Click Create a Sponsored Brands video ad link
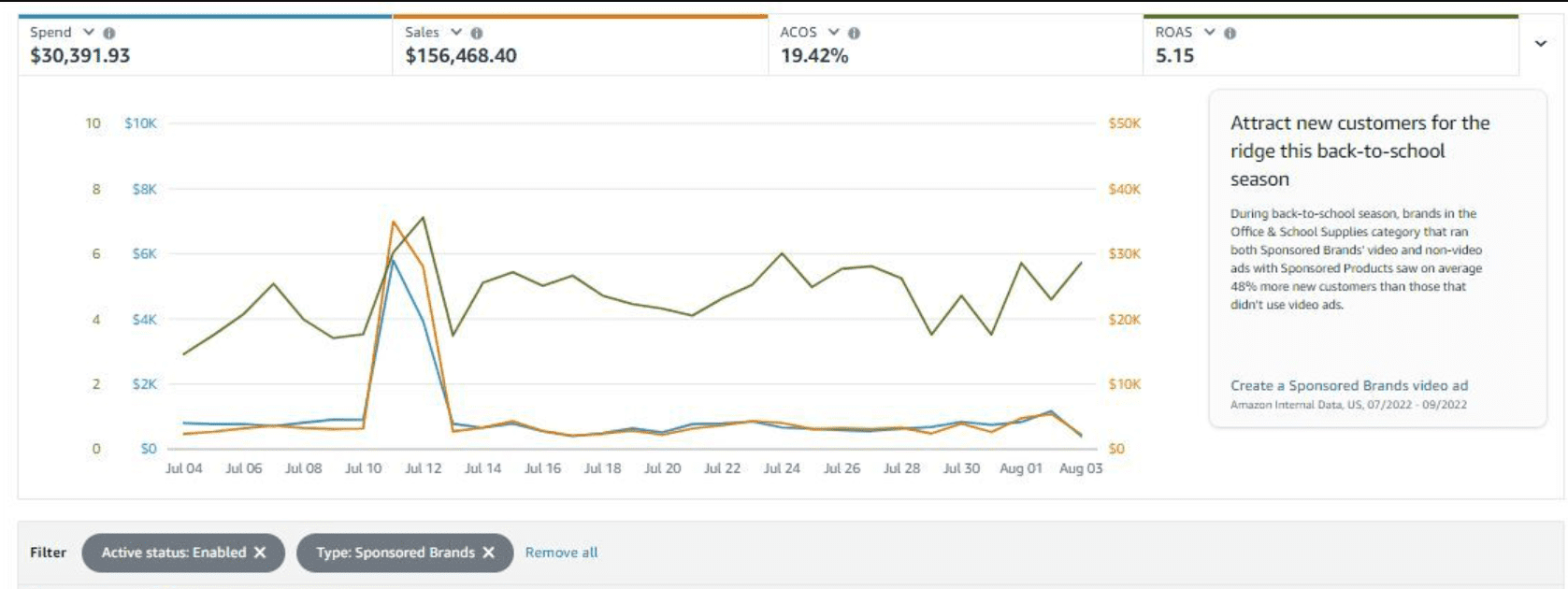1568x589 pixels. tap(1348, 385)
